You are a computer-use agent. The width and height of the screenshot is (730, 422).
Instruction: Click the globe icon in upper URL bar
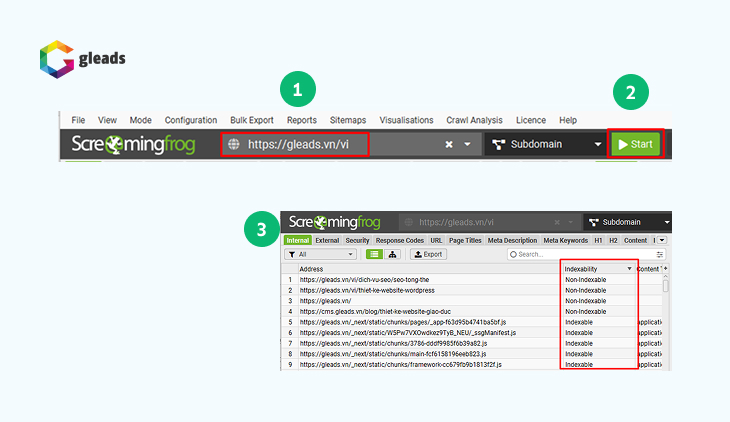pyautogui.click(x=234, y=144)
